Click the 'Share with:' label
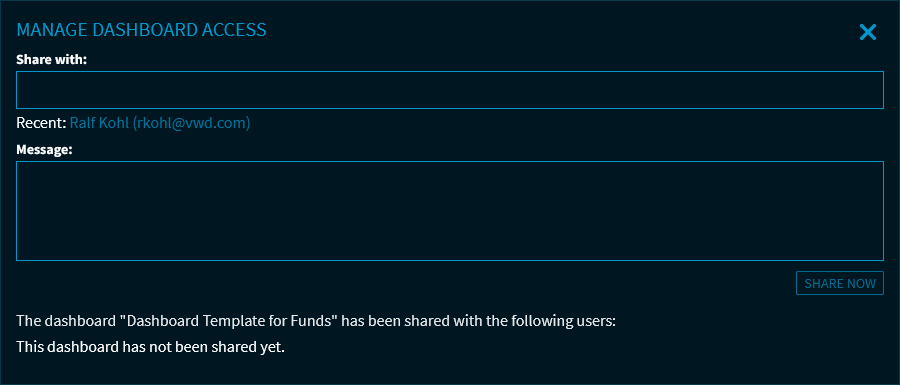The width and height of the screenshot is (900, 385). [52, 60]
